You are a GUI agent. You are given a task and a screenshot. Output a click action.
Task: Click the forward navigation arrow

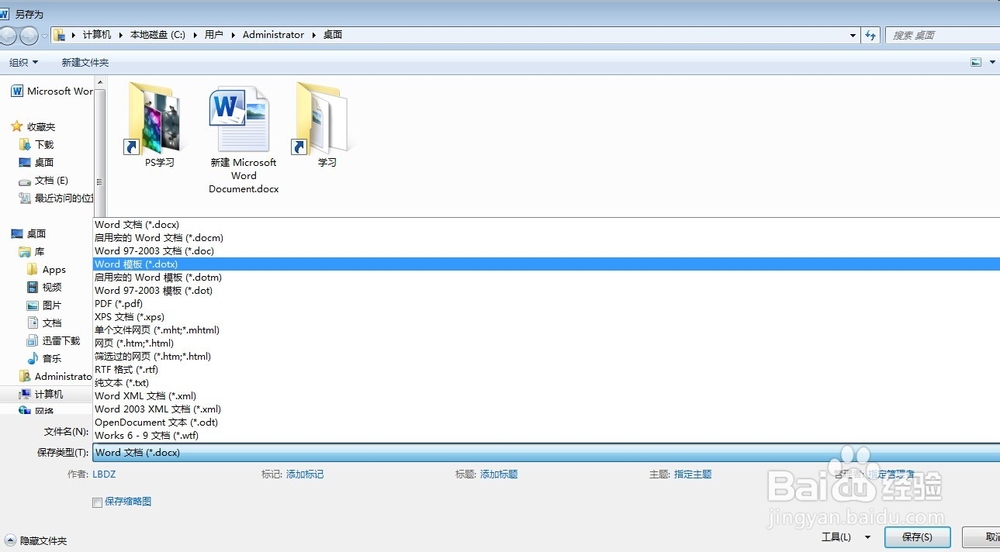tap(29, 36)
